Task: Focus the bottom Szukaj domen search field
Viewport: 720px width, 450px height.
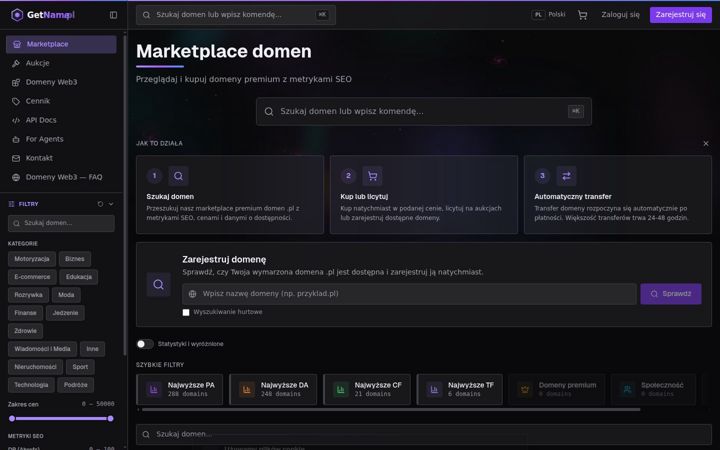Action: (423, 434)
